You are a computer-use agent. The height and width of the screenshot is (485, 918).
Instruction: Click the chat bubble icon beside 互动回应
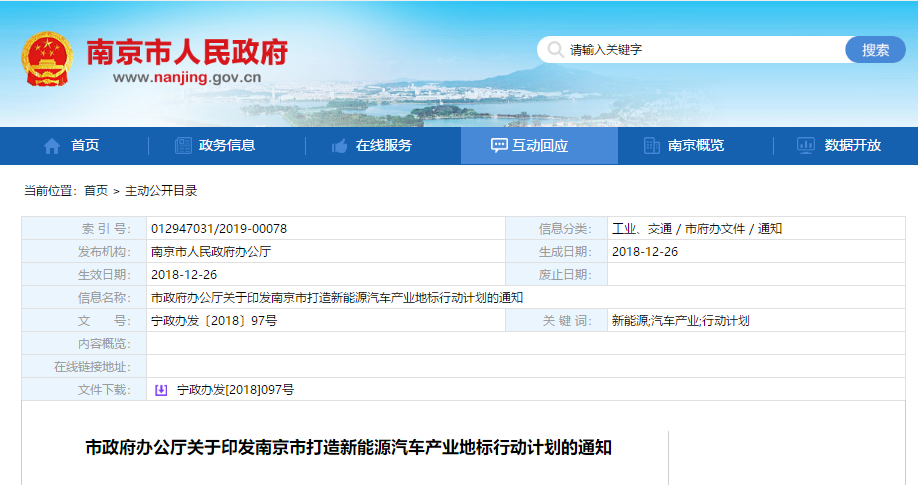pos(499,146)
